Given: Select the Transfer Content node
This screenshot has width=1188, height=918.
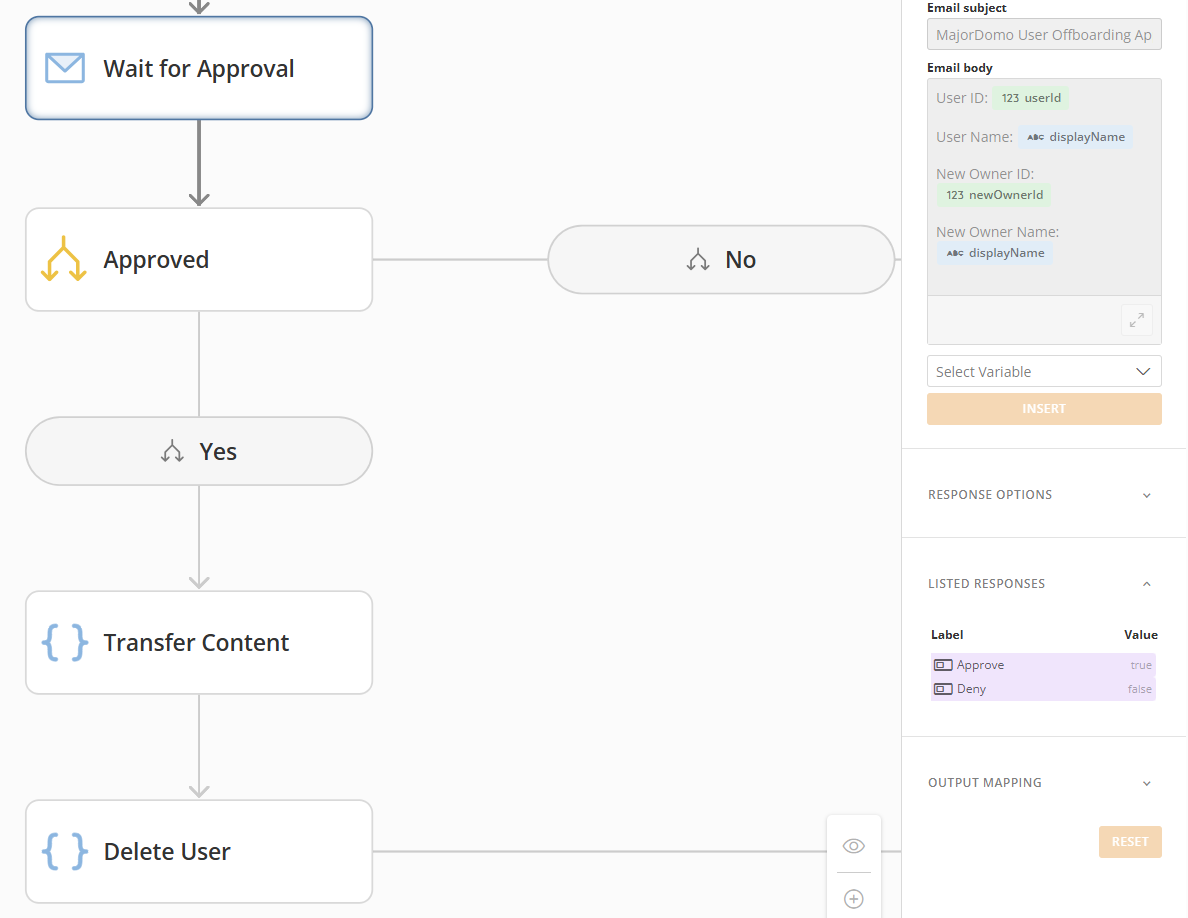Looking at the screenshot, I should click(x=198, y=642).
